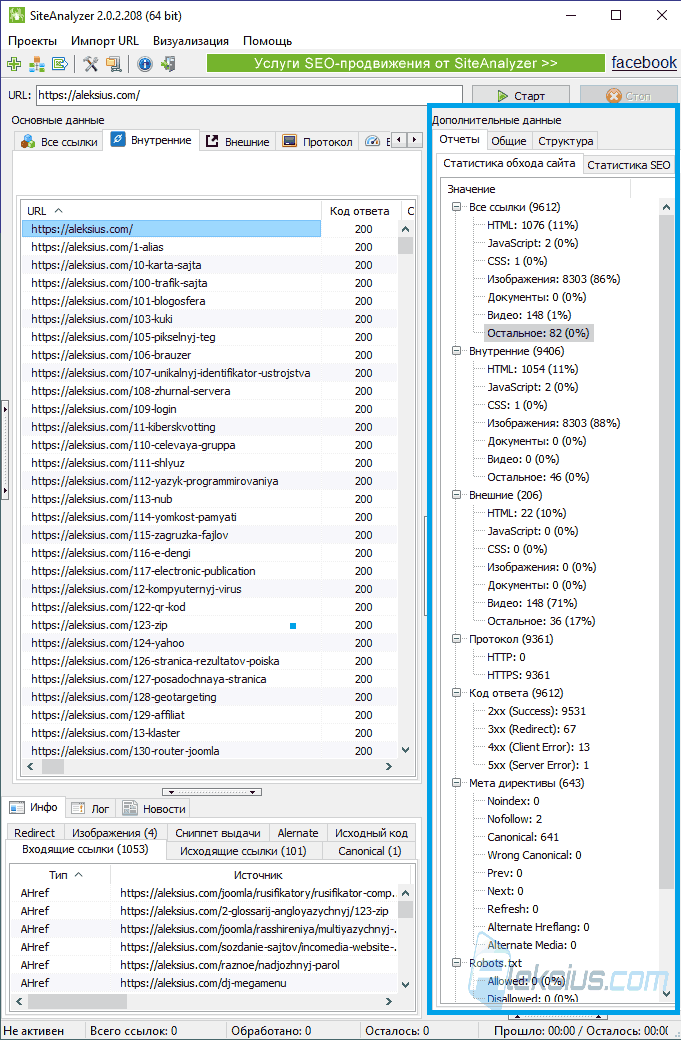Screen dimensions: 681x1040
Task: Click horizontal splitter handle above Инфо
Action: click(x=212, y=791)
